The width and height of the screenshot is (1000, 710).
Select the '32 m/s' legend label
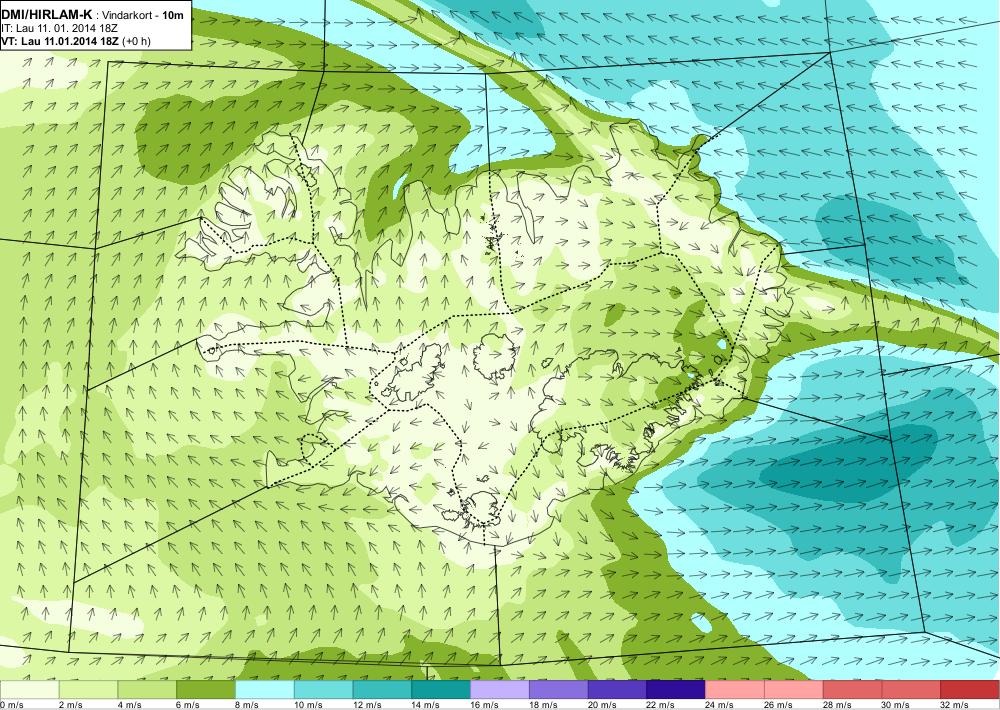[954, 705]
